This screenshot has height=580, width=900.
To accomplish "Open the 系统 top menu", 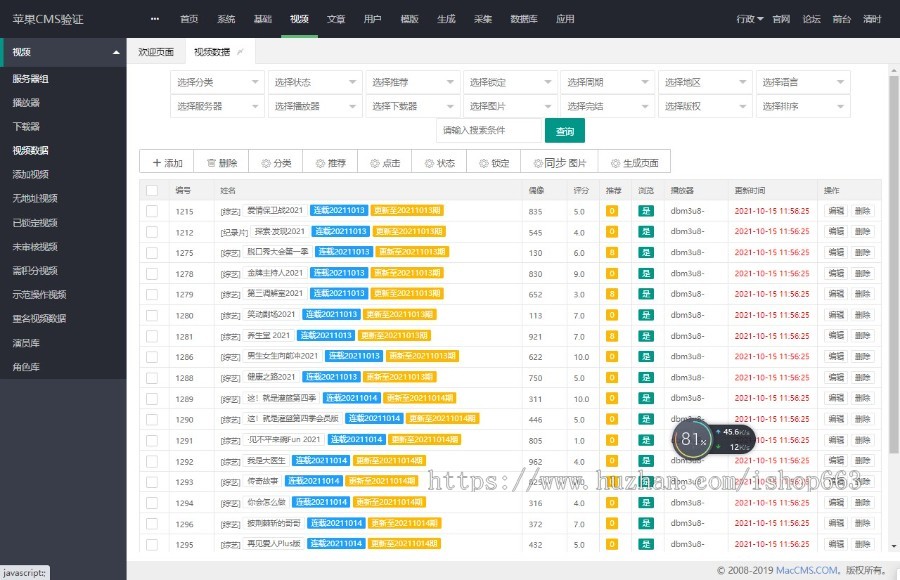I will 226,19.
